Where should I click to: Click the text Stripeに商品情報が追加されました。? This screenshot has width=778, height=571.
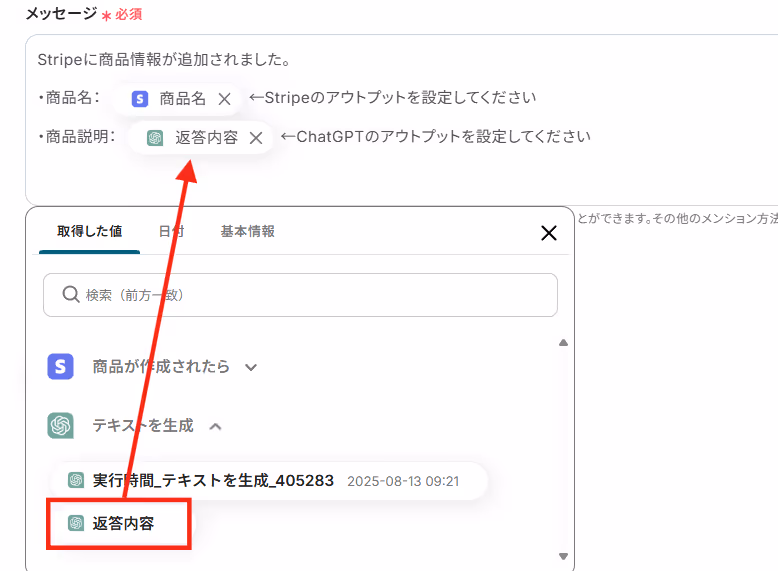tap(164, 60)
